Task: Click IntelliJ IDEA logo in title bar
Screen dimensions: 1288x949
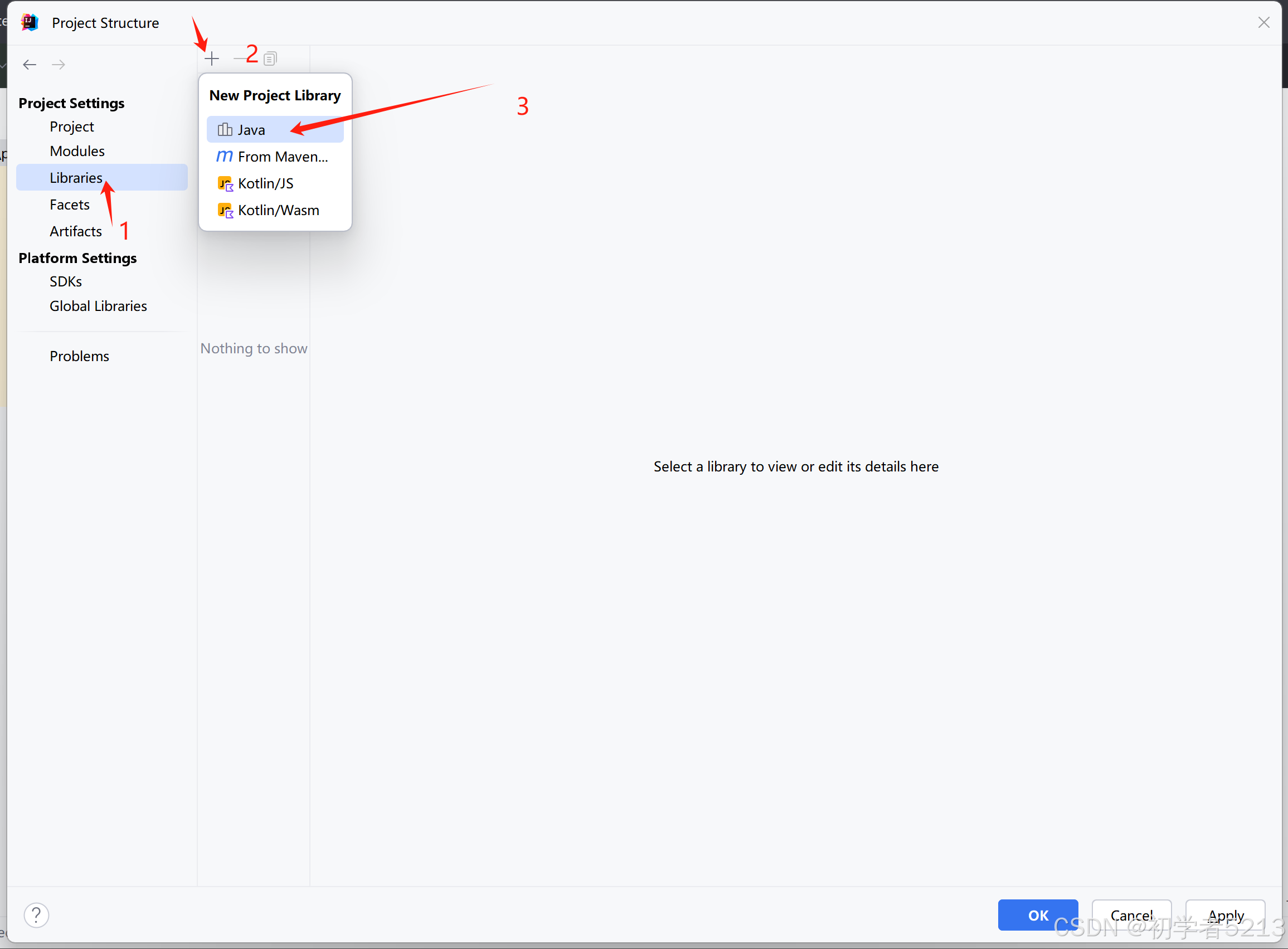Action: pyautogui.click(x=30, y=22)
